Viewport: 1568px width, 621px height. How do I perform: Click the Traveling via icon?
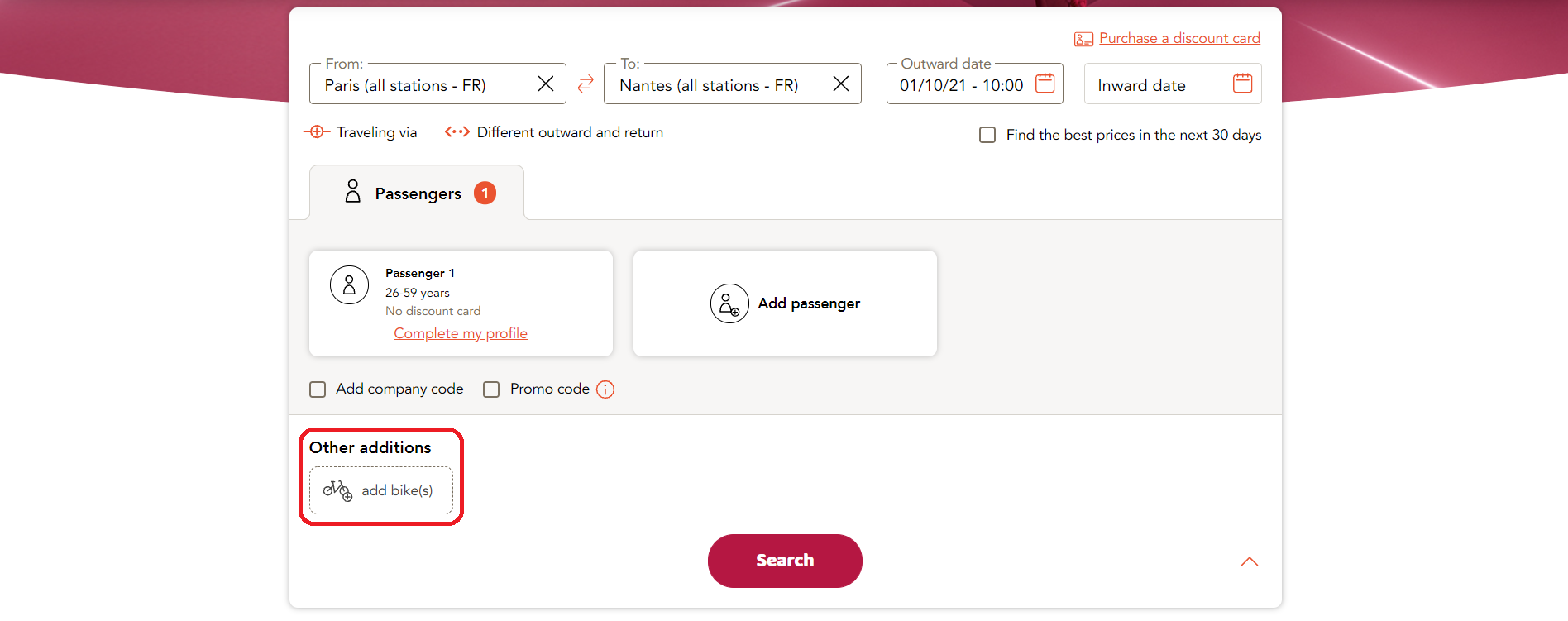(317, 132)
